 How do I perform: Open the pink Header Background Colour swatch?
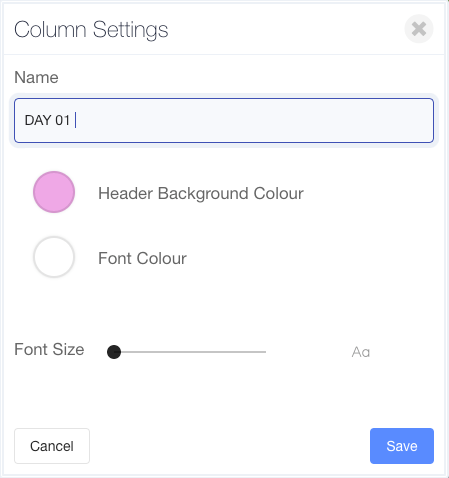point(54,192)
